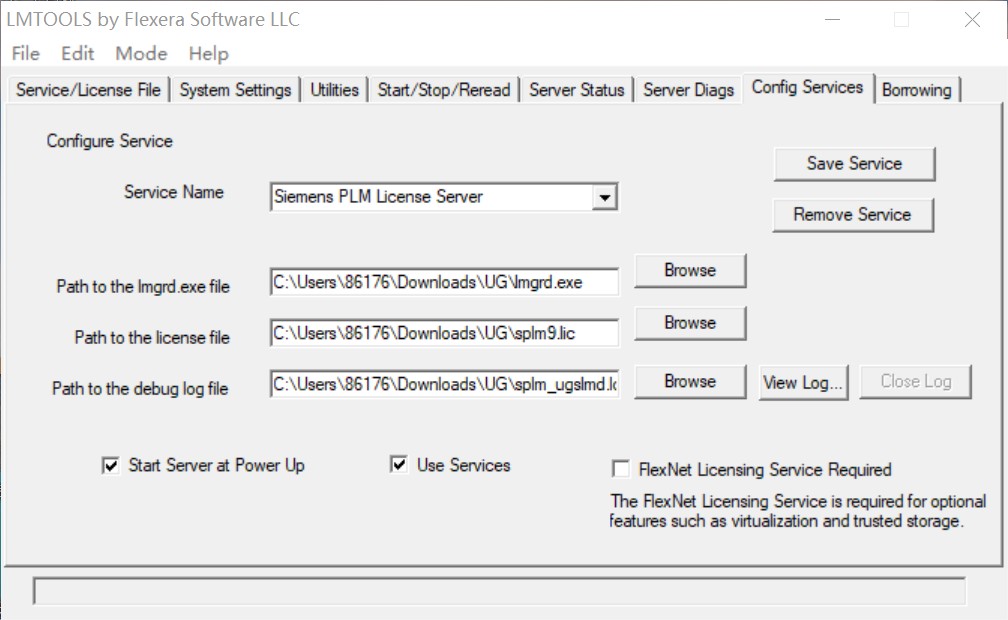Switch to Utilities tab
This screenshot has width=1008, height=620.
pyautogui.click(x=334, y=89)
